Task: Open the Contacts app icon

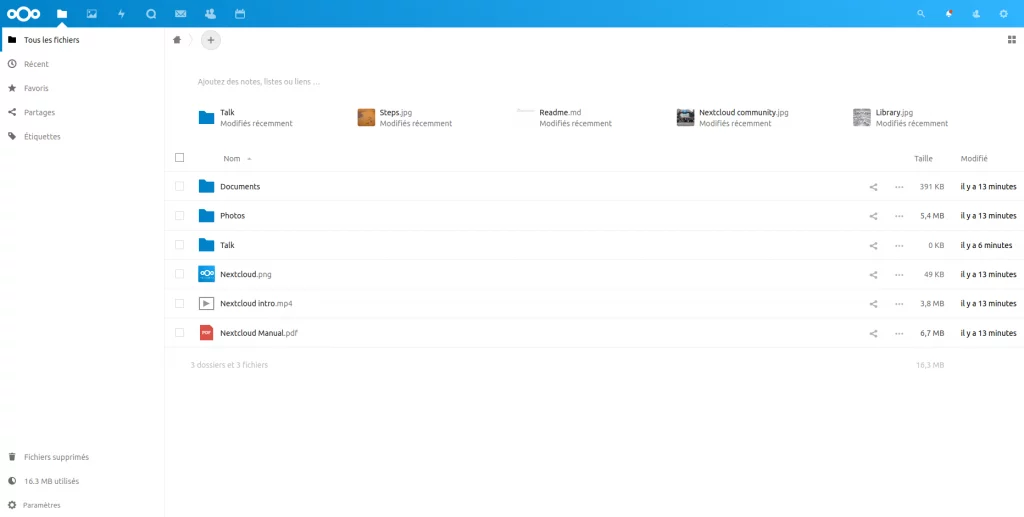Action: pos(210,14)
